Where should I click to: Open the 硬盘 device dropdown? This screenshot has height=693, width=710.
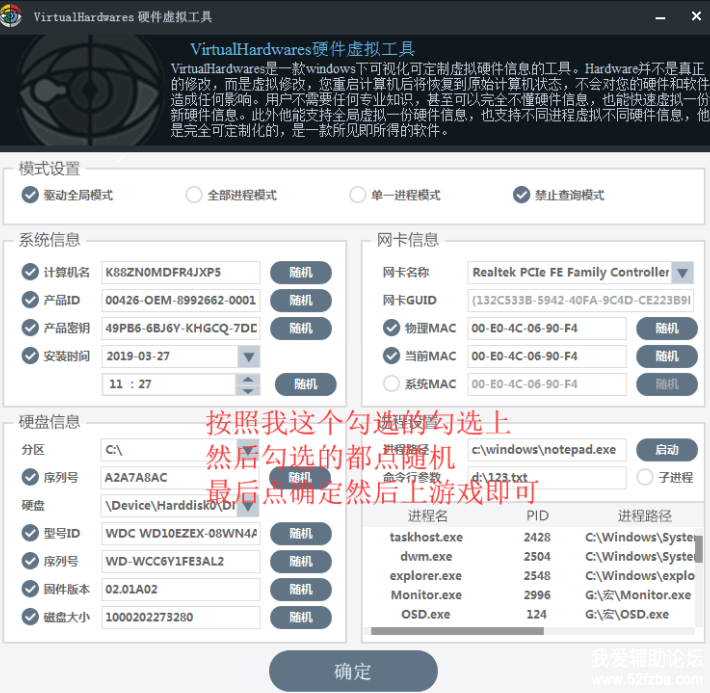248,505
